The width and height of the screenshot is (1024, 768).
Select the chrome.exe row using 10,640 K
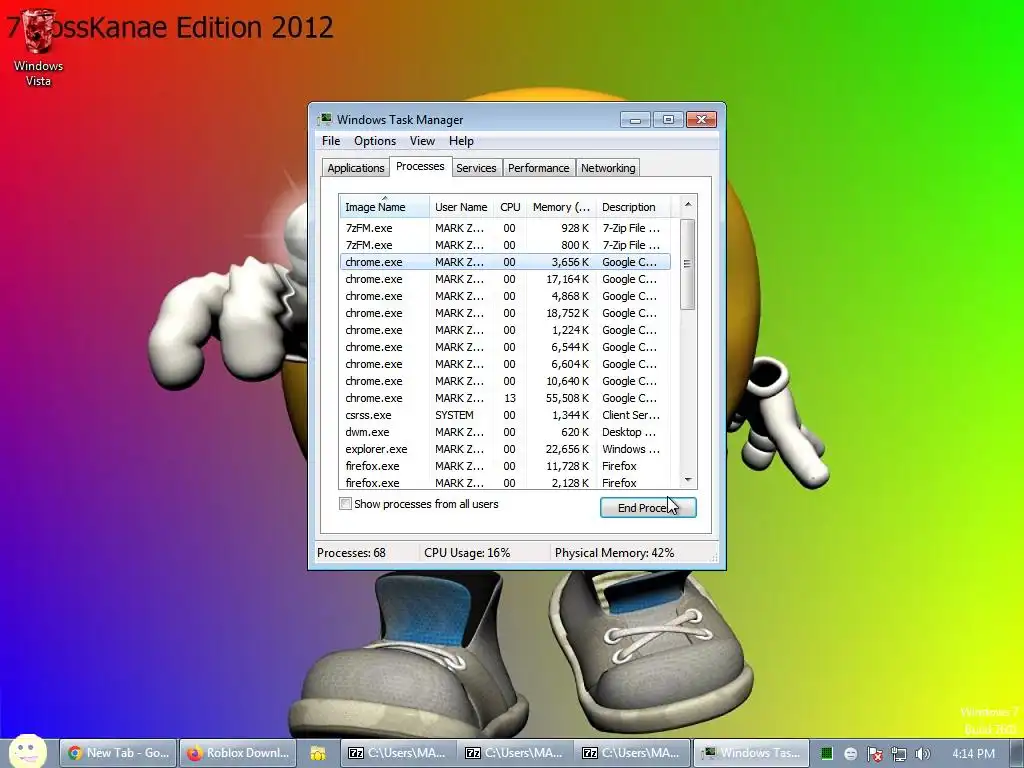(x=505, y=381)
